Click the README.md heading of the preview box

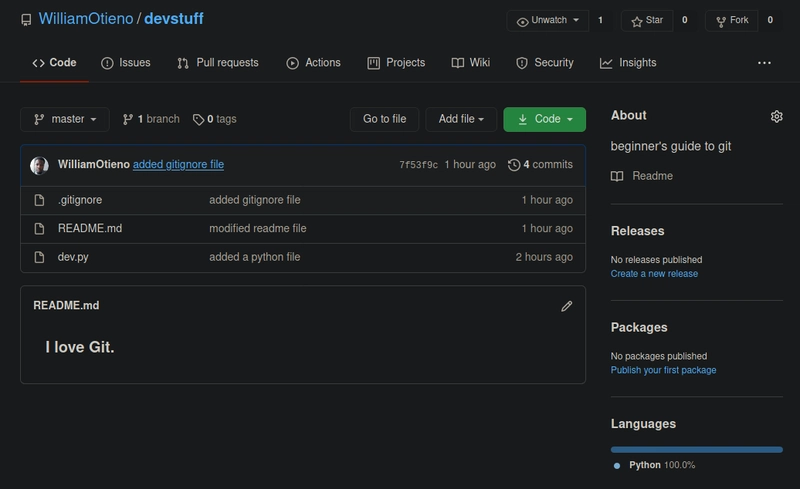pyautogui.click(x=66, y=306)
